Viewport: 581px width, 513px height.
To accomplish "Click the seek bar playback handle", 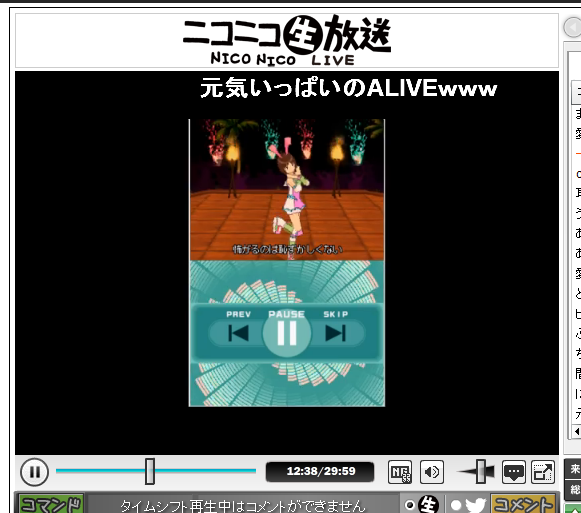I will (x=150, y=471).
